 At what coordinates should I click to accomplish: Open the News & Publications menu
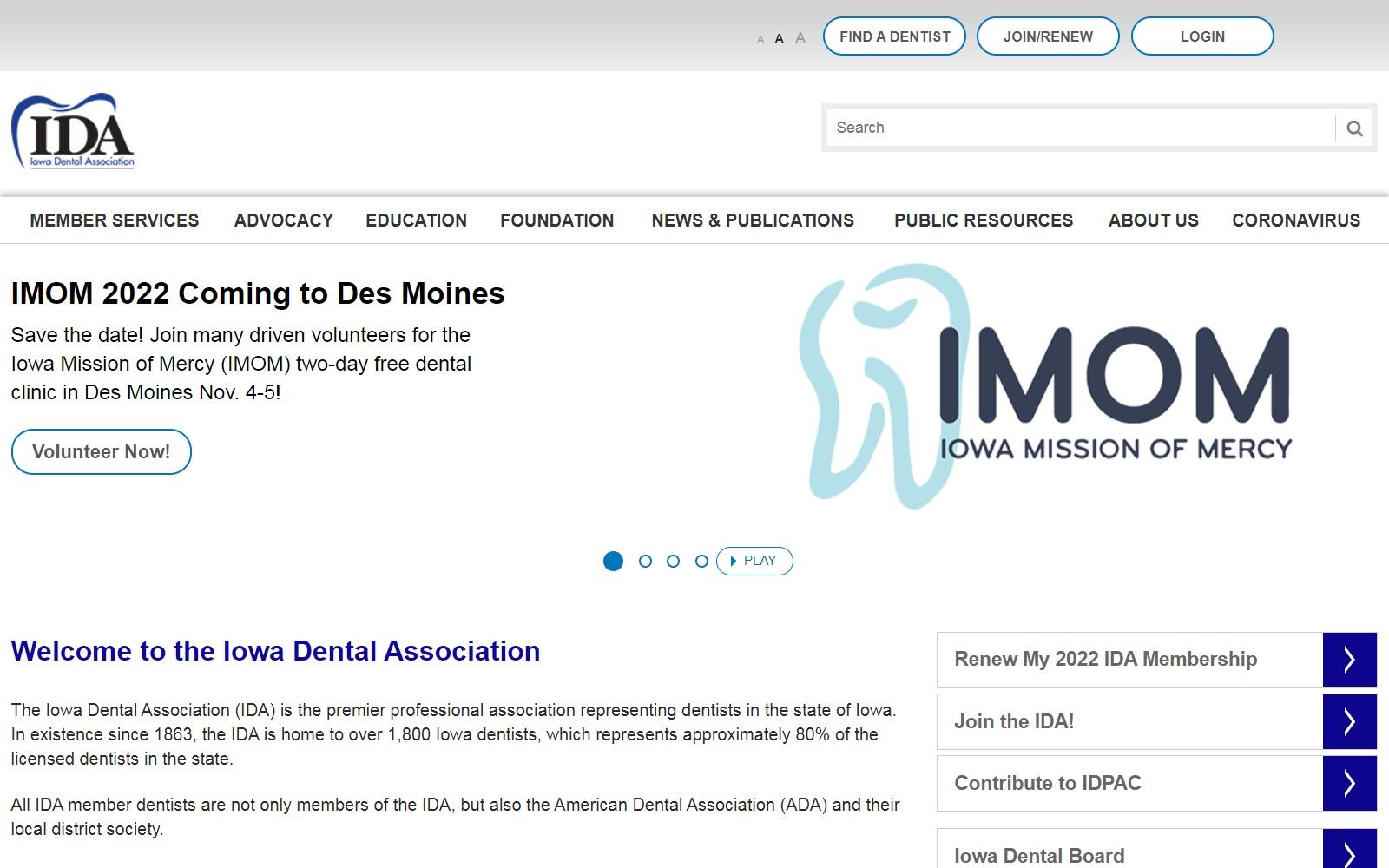(x=753, y=220)
